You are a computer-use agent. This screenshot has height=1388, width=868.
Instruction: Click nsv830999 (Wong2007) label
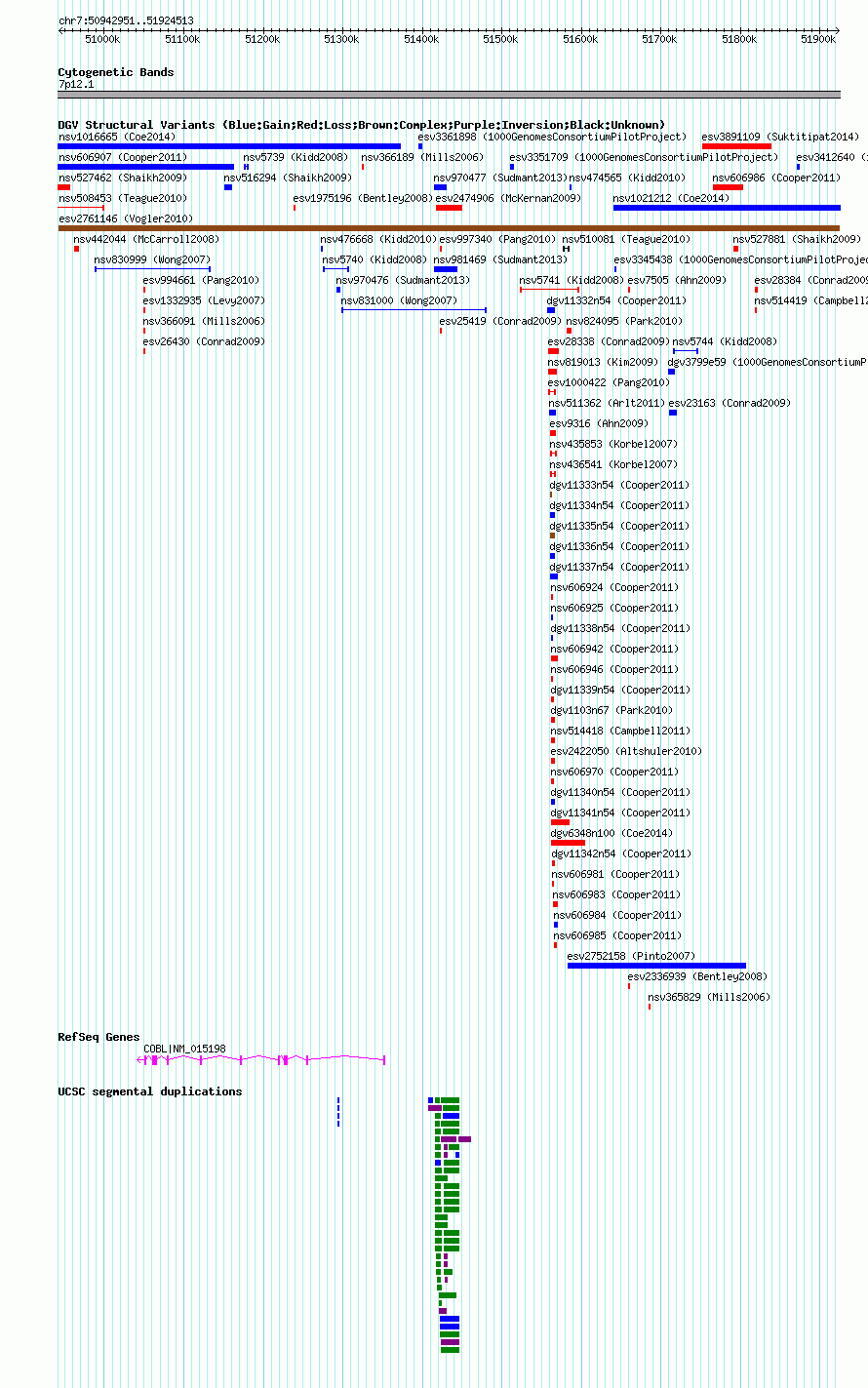[x=152, y=259]
